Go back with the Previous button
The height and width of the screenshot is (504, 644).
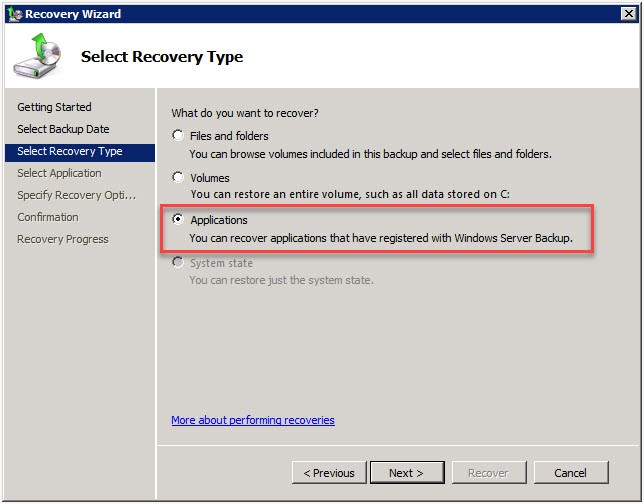(x=329, y=473)
